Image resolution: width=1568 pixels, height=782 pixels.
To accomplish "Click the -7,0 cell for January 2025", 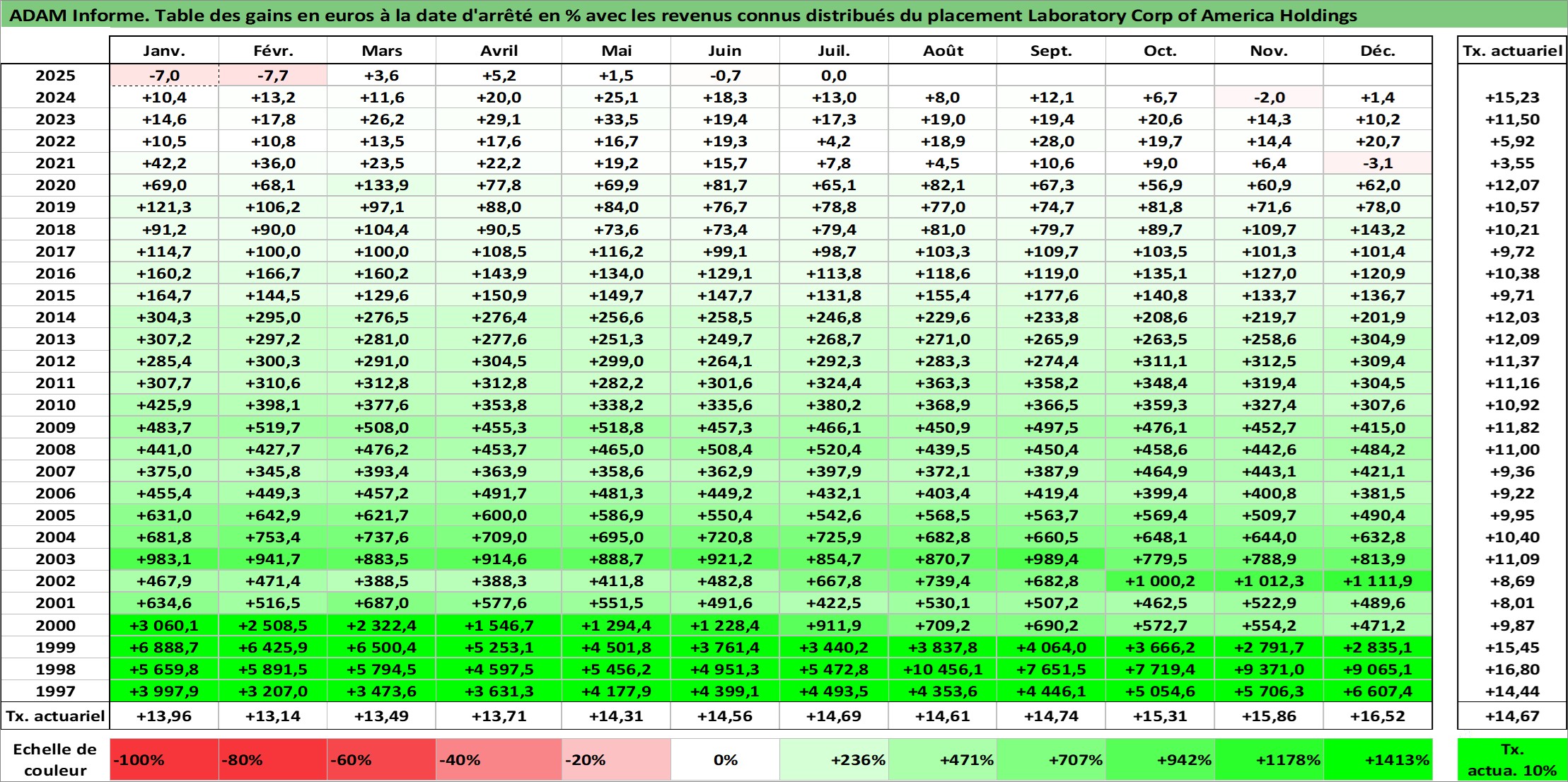I will click(x=164, y=76).
